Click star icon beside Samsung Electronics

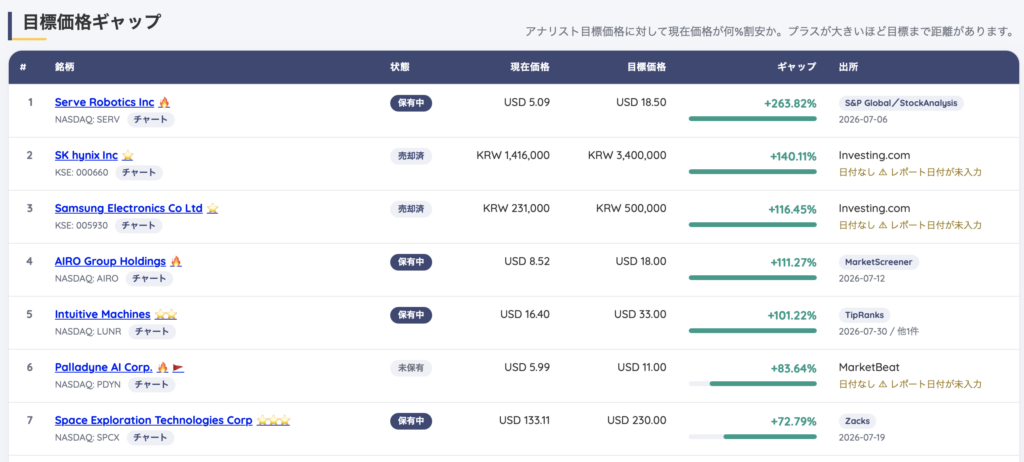coord(212,208)
